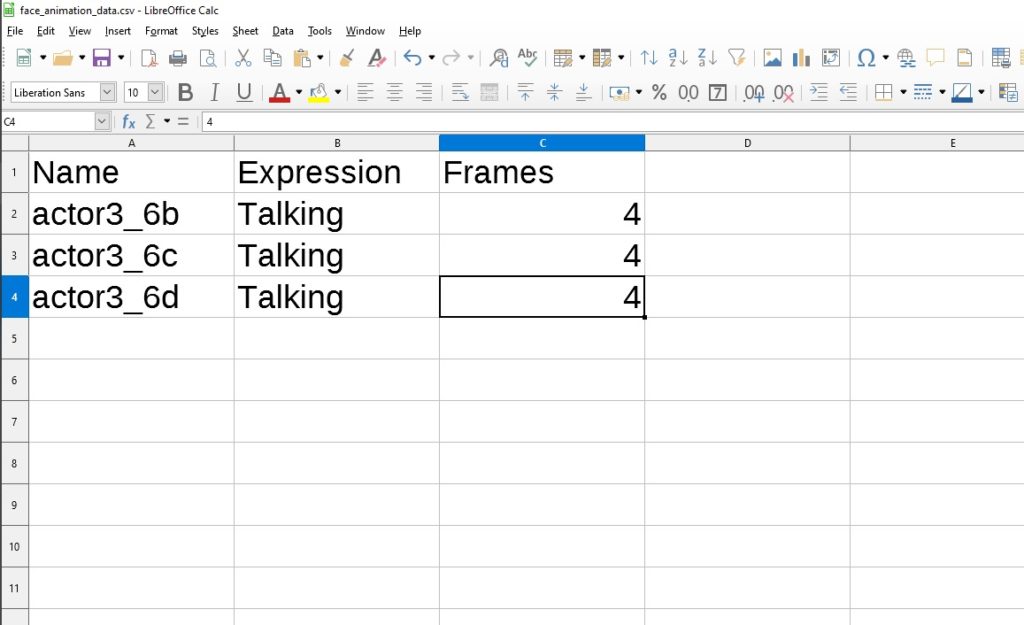Toggle Italic formatting
This screenshot has height=625, width=1024.
click(x=214, y=93)
